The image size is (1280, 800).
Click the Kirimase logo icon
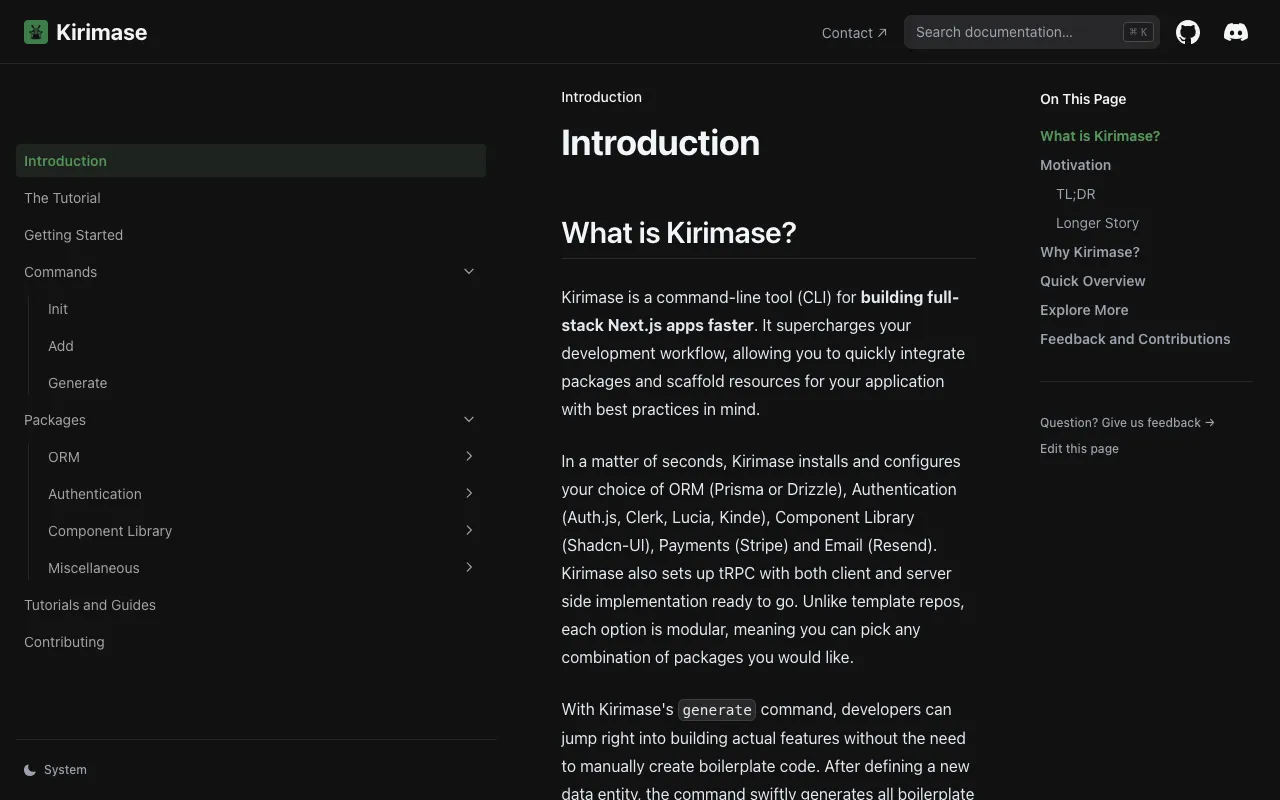coord(36,32)
